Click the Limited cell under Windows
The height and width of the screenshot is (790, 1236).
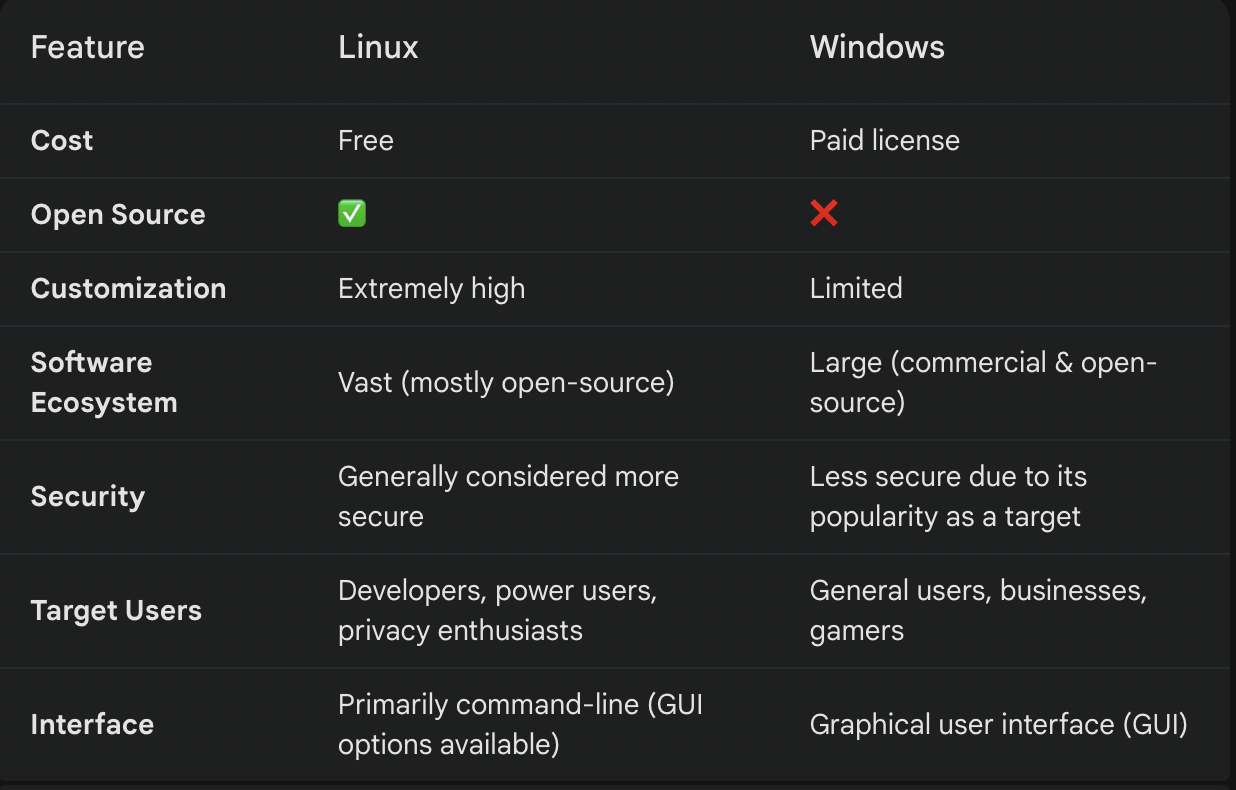pyautogui.click(x=856, y=288)
